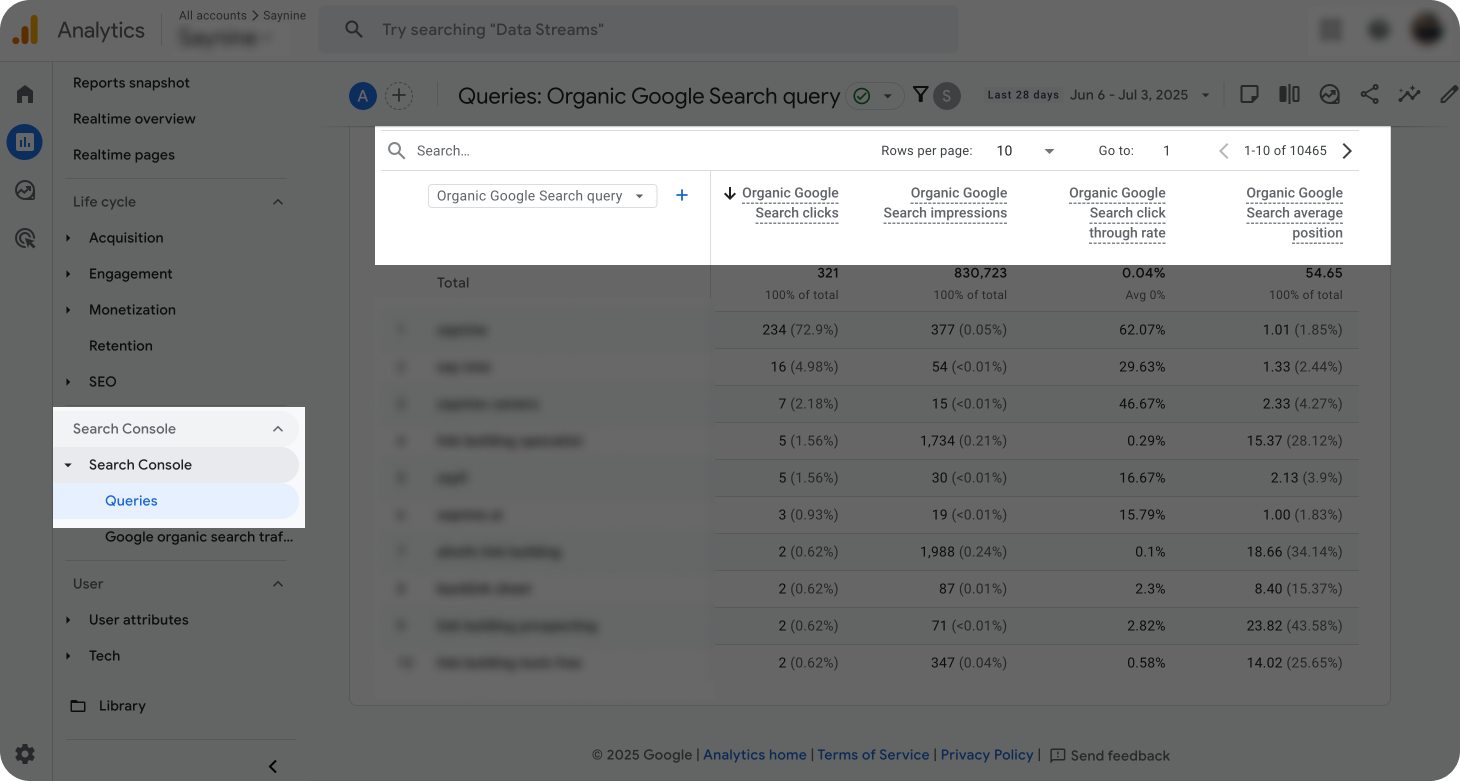Collapse the User section
Viewport: 1460px width, 781px height.
(278, 584)
